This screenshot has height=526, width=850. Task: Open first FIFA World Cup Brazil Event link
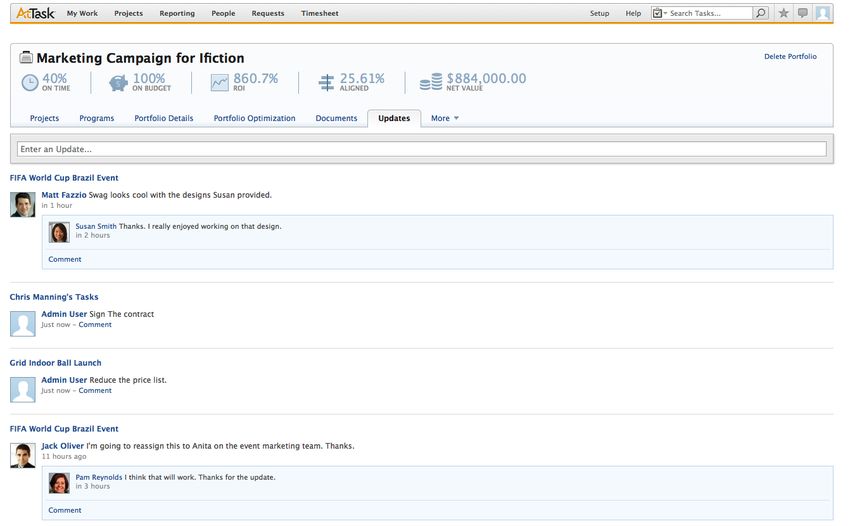click(64, 178)
